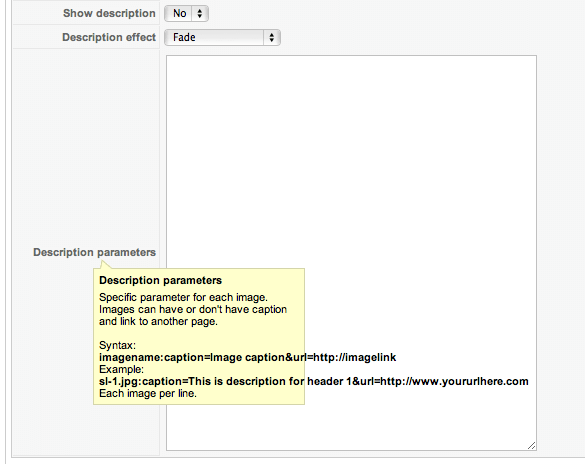Click the 'Each image per line' text

pyautogui.click(x=148, y=394)
